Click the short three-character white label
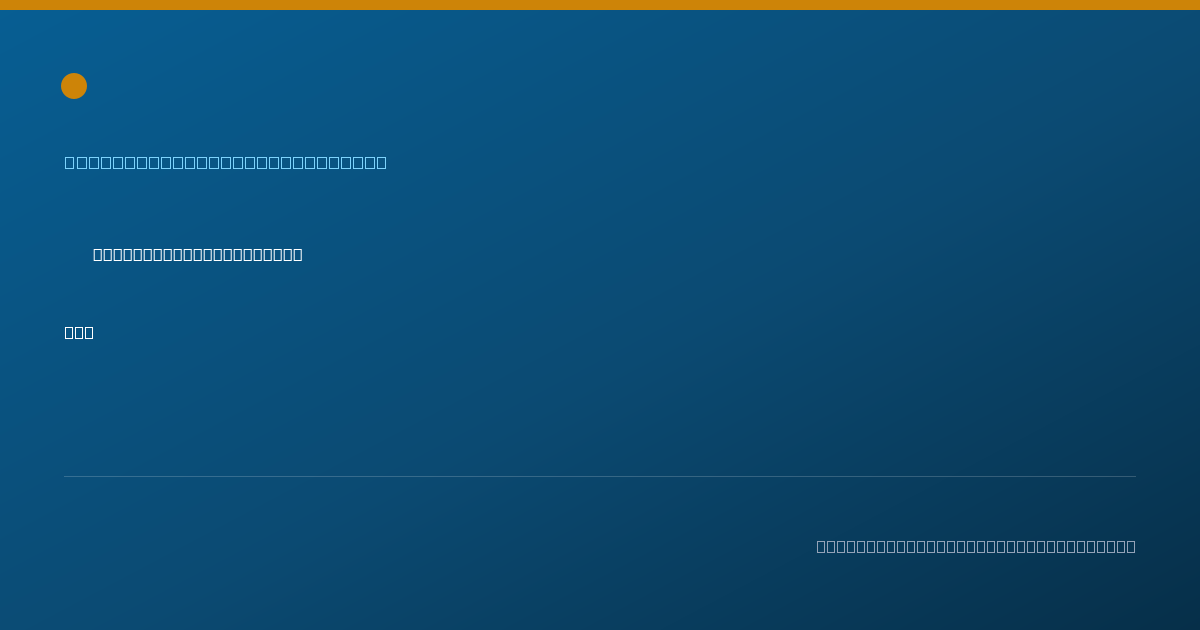Screen dimensions: 1200x630 (x=79, y=332)
